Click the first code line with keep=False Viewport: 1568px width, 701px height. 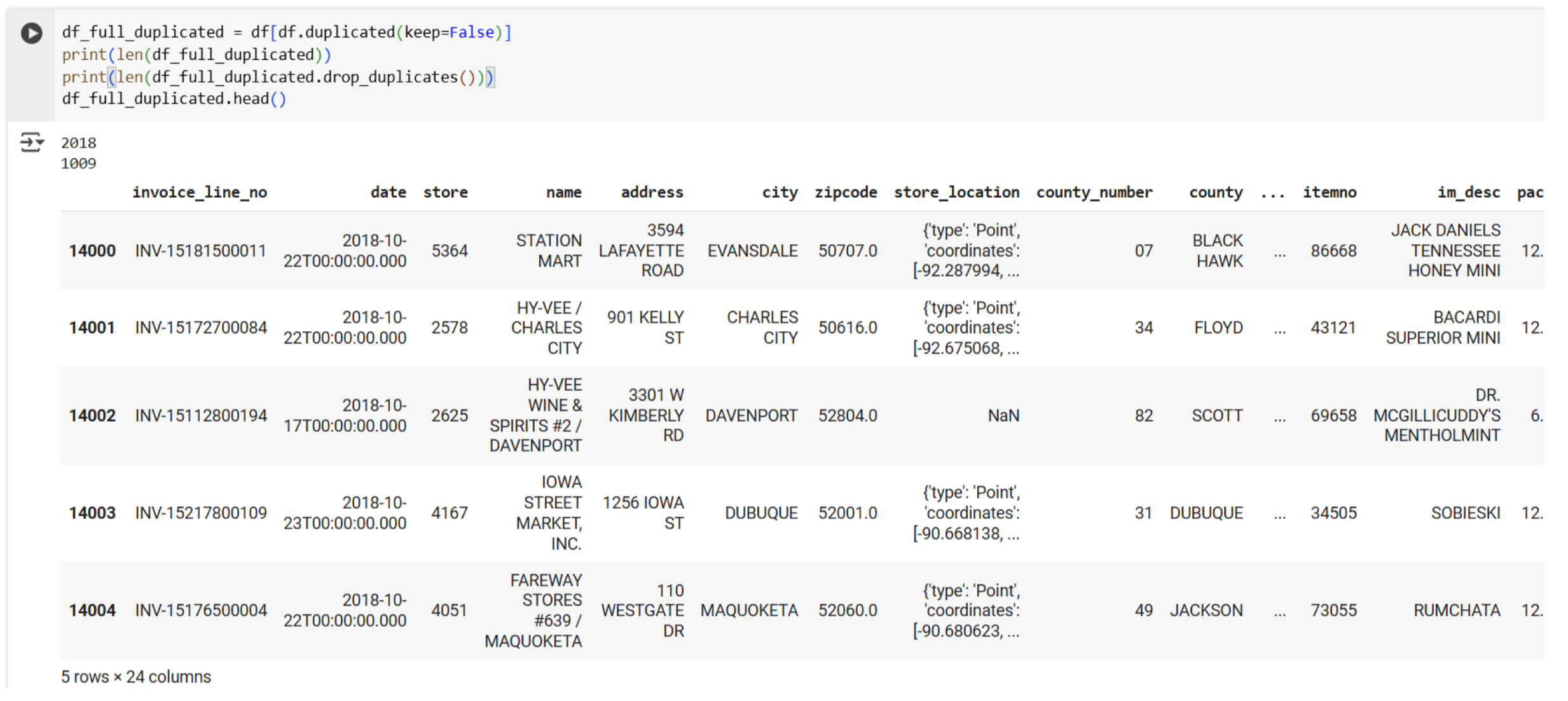coord(286,32)
